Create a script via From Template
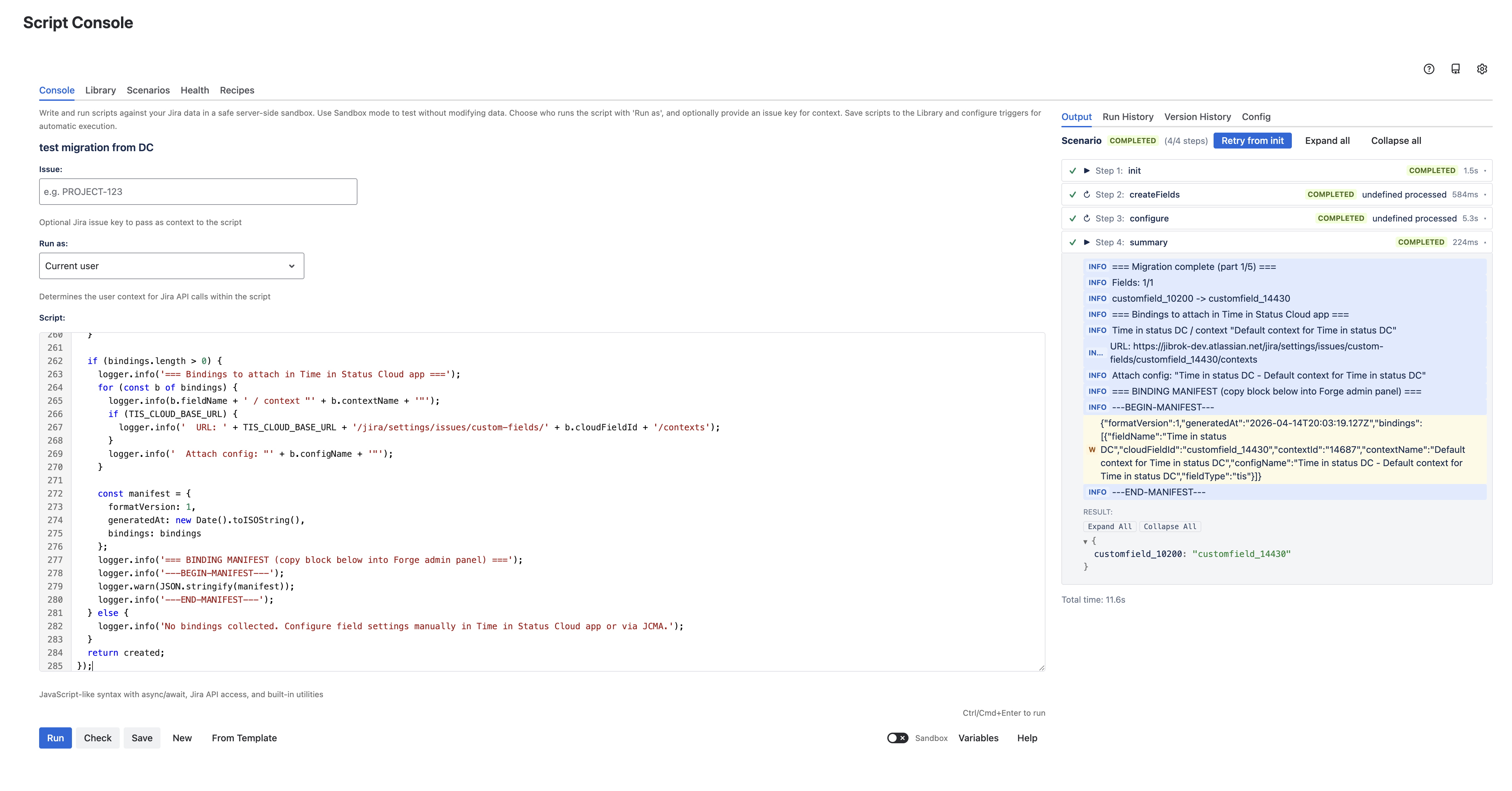1512x791 pixels. tap(244, 738)
